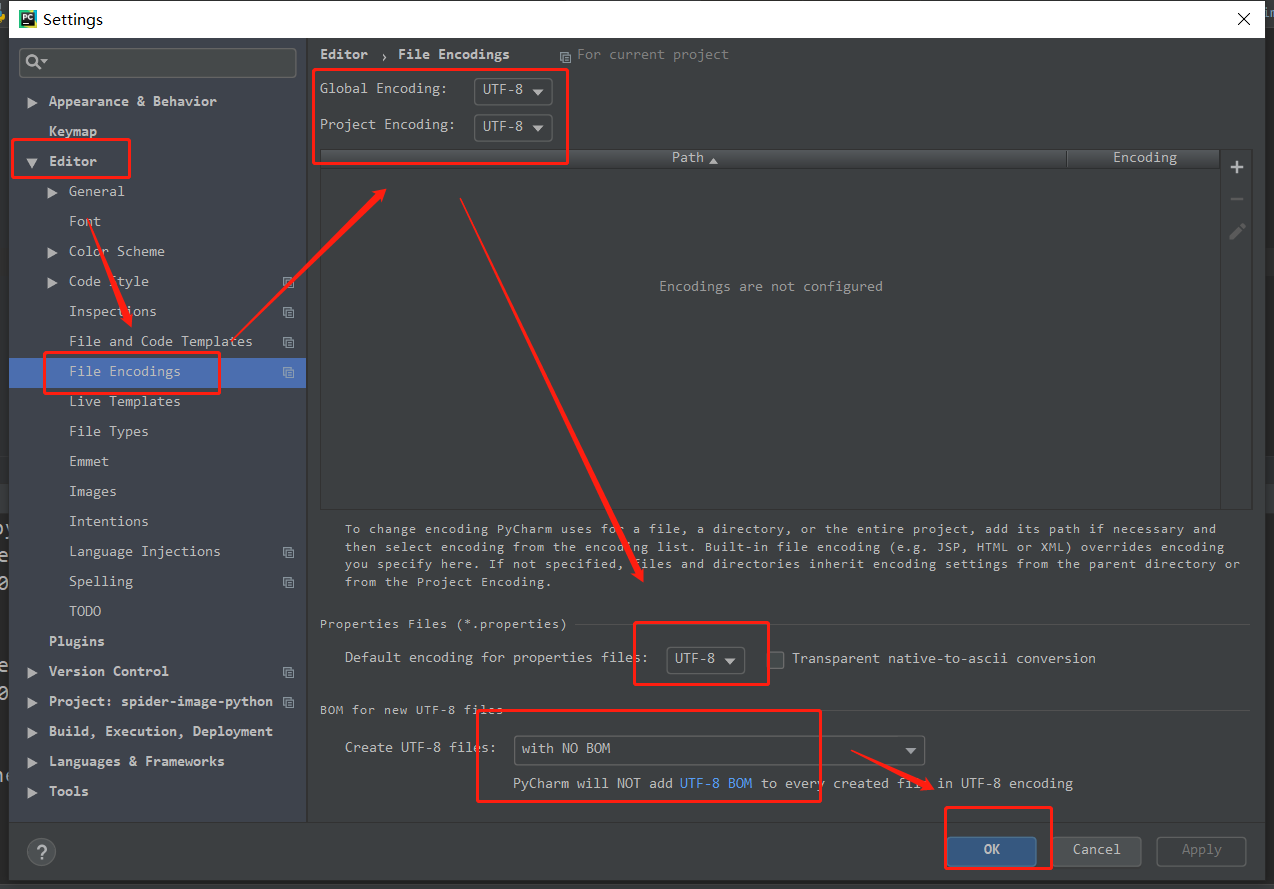Expand the Color Scheme node
Screen dimensions: 1274x889
52,252
